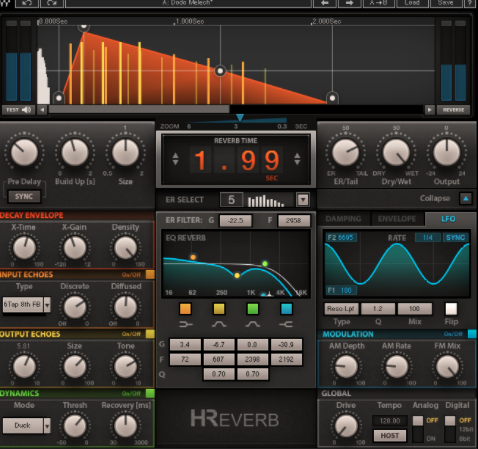Click the ER/Tail knob
The image size is (478, 449).
pyautogui.click(x=346, y=152)
